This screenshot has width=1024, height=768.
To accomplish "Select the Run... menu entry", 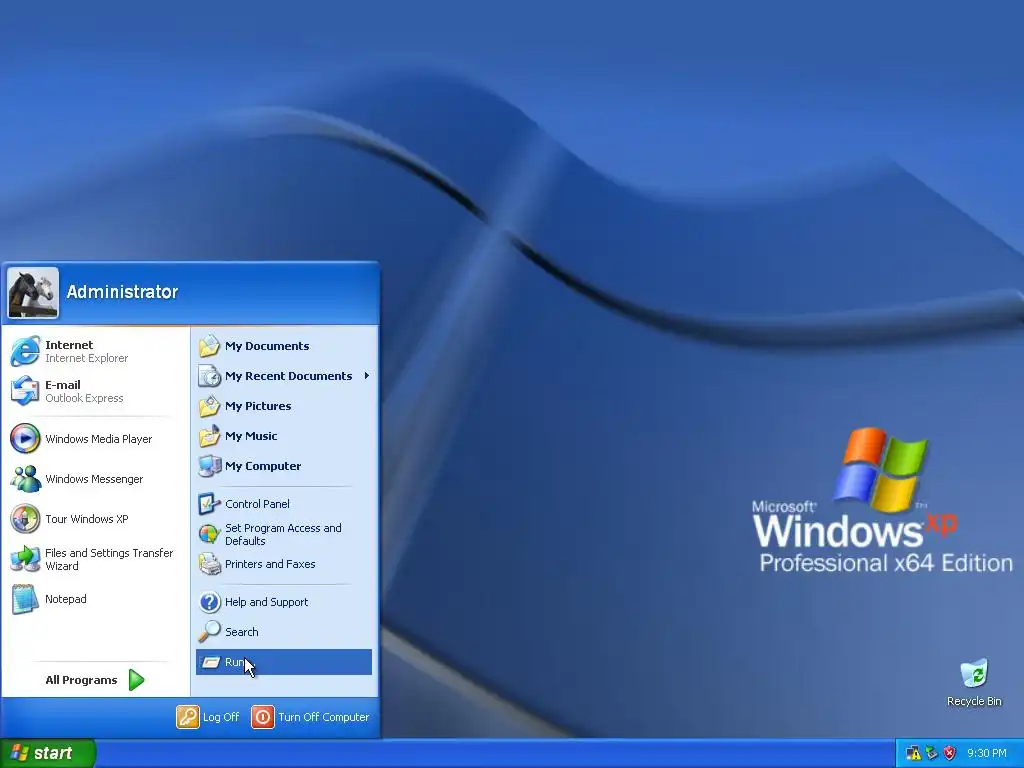I will pos(284,662).
